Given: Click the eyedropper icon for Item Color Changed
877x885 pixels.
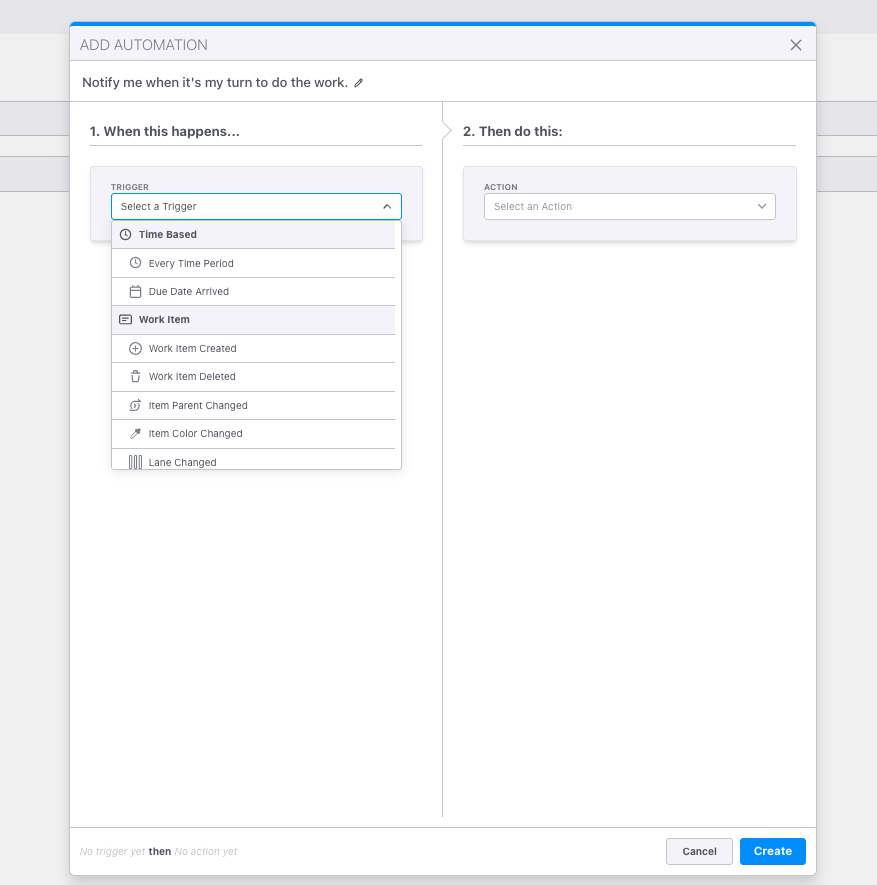Looking at the screenshot, I should pos(136,434).
